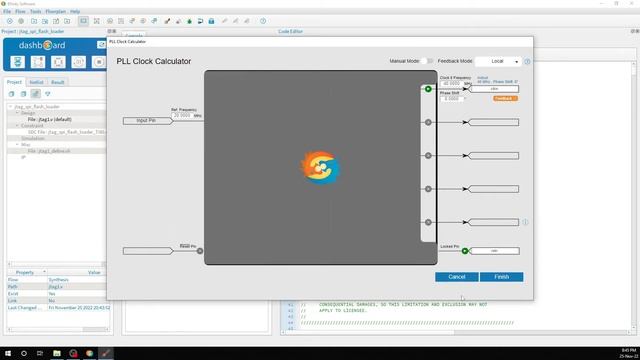Select the SDC File tree item
640x360 pixels.
66,132
